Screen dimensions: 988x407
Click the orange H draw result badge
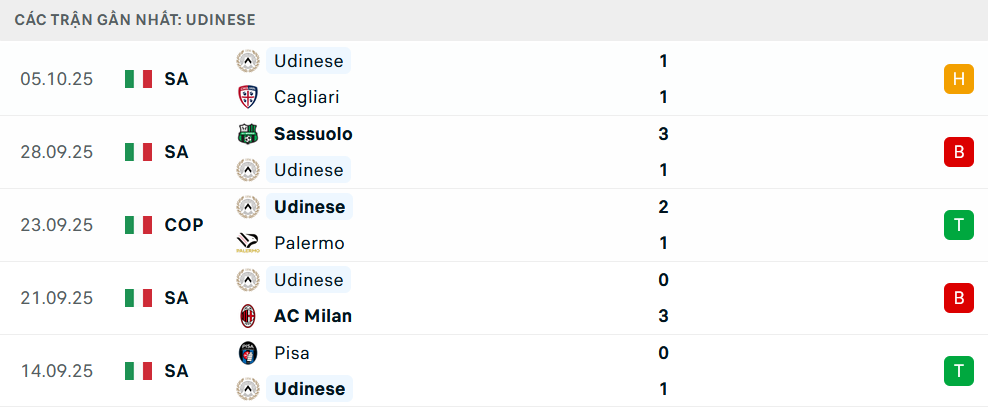point(958,79)
